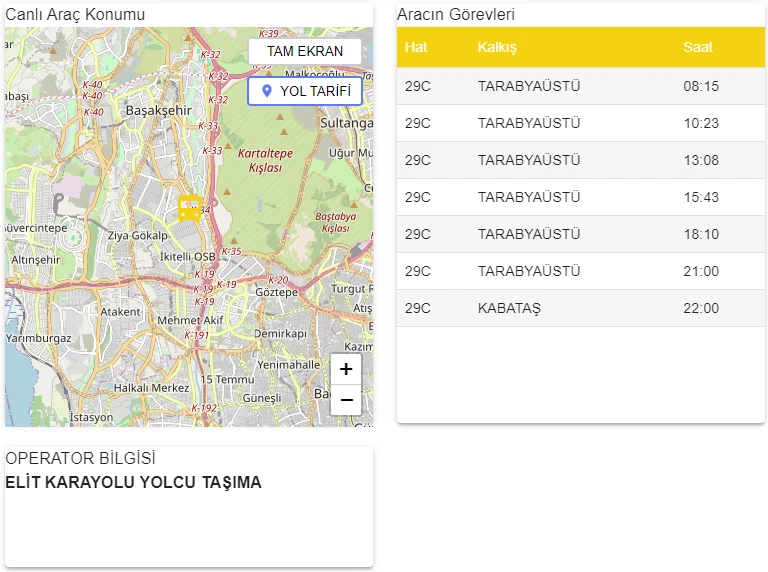
Task: Click the Aracın Görevleri panel title
Action: (455, 15)
